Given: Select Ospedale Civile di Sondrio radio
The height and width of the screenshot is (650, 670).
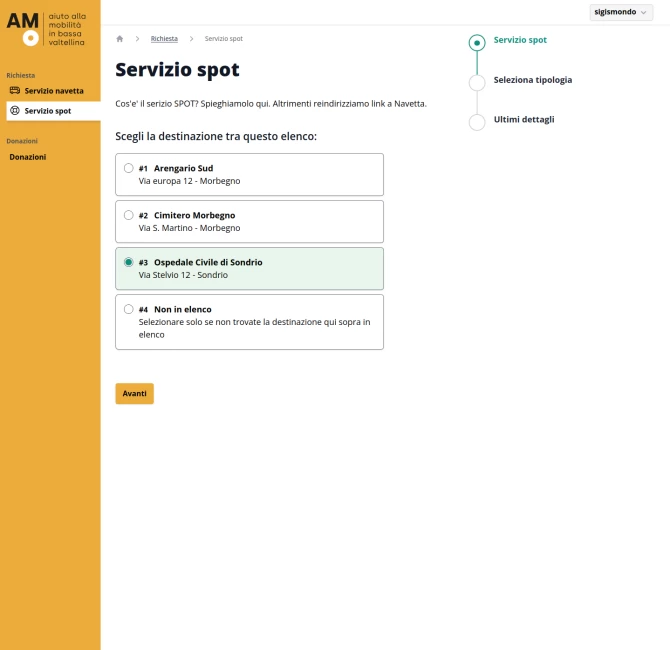Looking at the screenshot, I should (128, 262).
